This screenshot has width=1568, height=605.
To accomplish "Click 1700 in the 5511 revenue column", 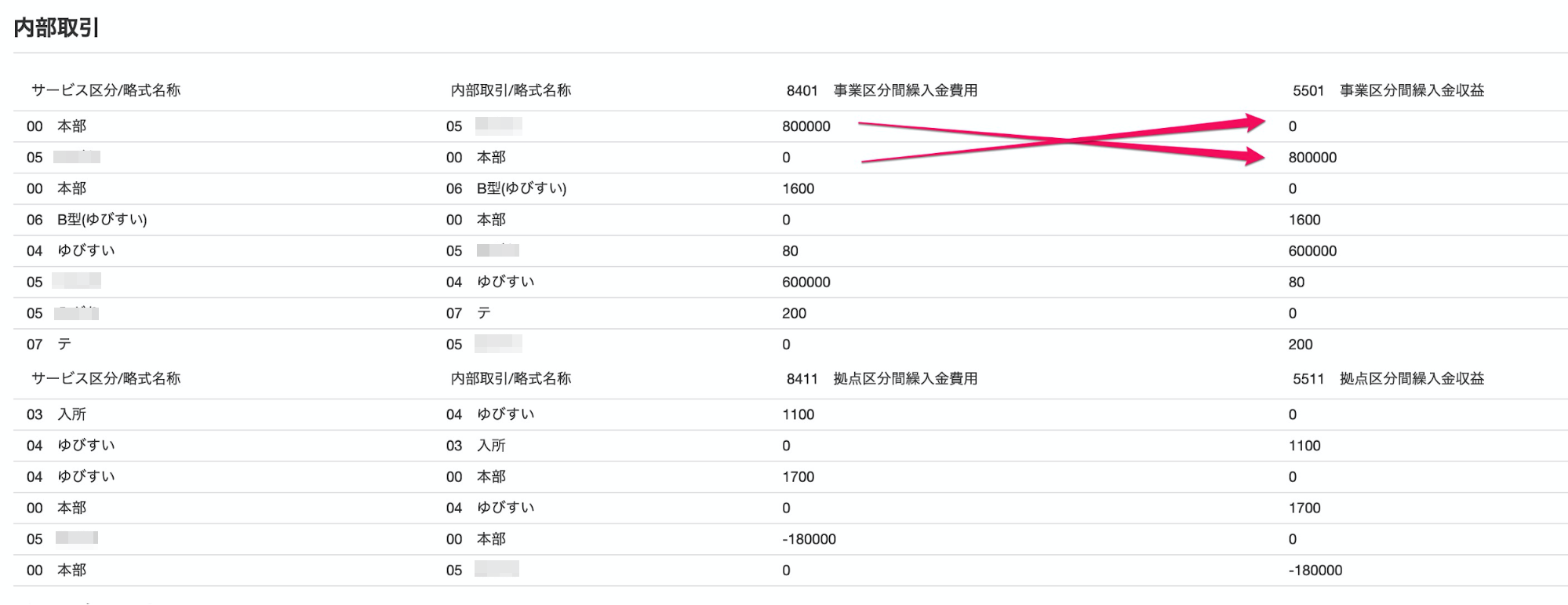I will tap(1304, 508).
